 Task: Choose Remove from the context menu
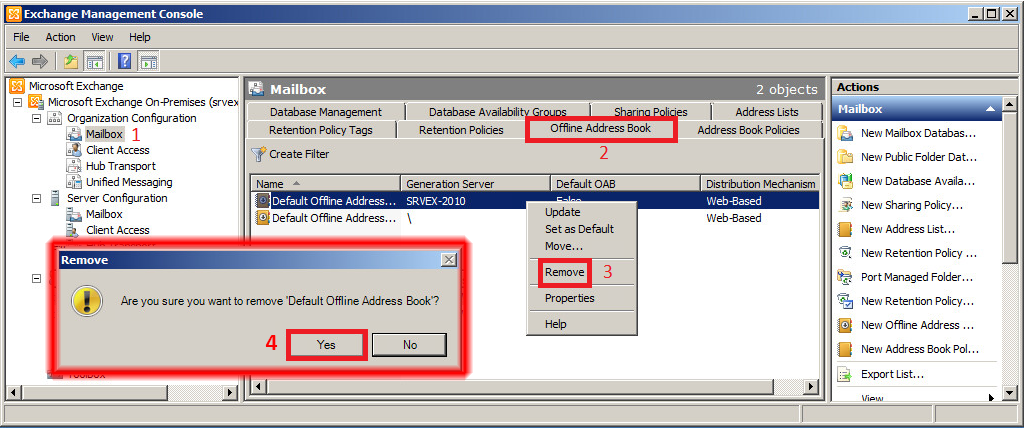[x=565, y=272]
